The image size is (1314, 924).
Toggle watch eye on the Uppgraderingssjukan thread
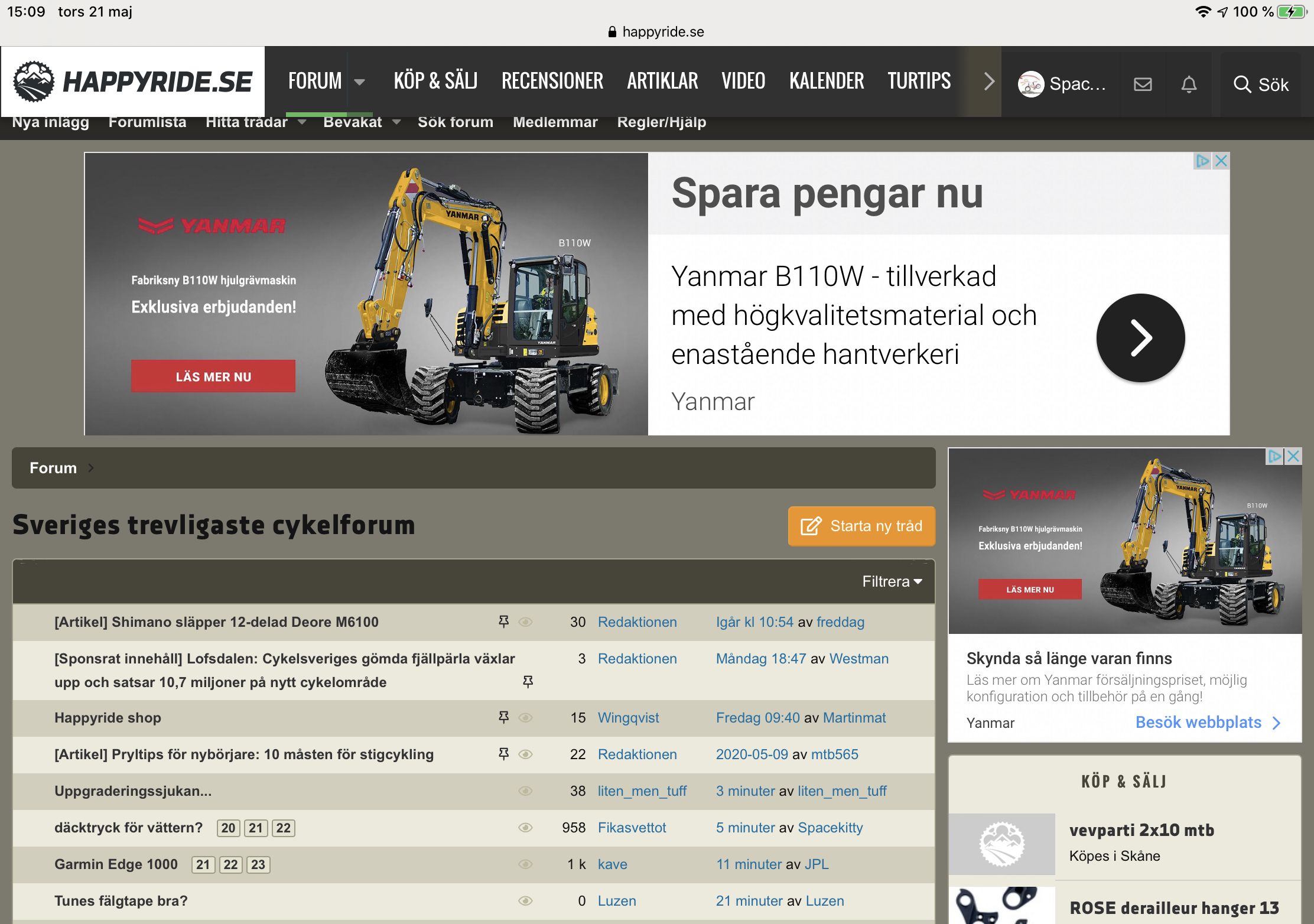(525, 791)
